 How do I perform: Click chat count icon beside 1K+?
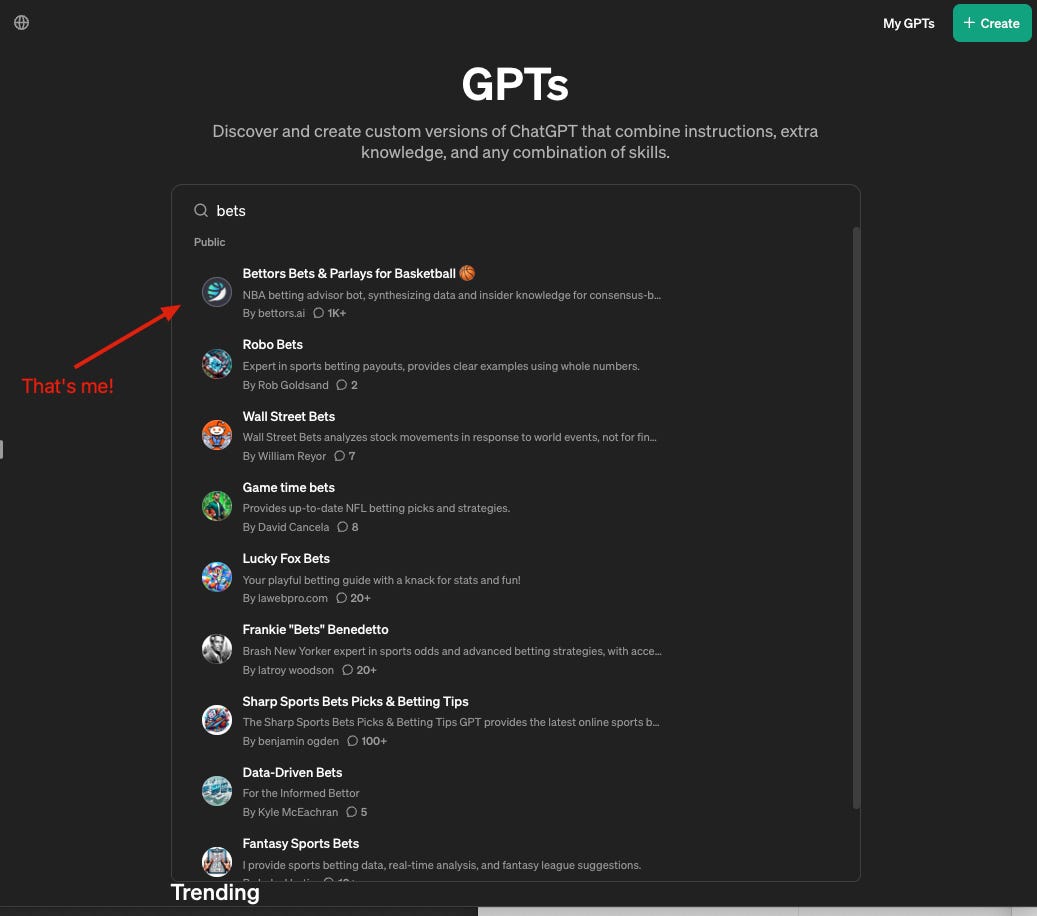click(318, 313)
